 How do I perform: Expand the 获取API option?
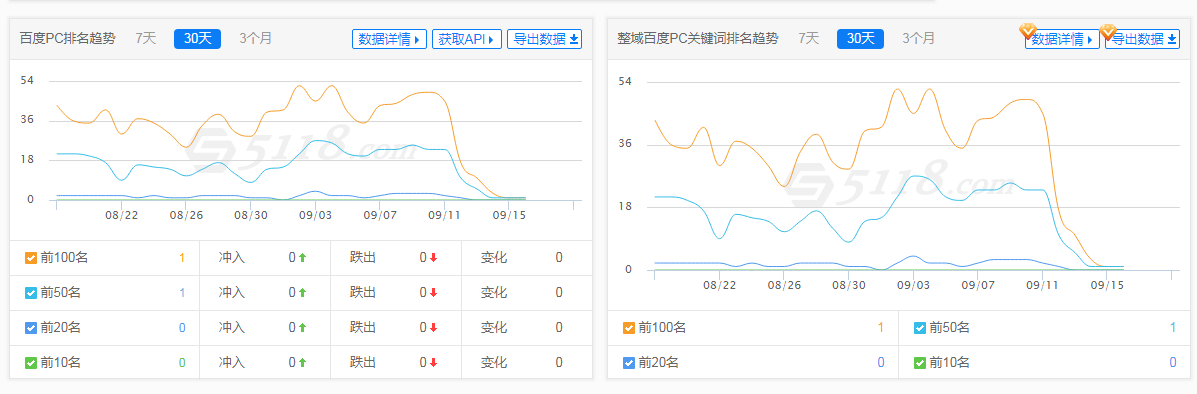coord(467,39)
